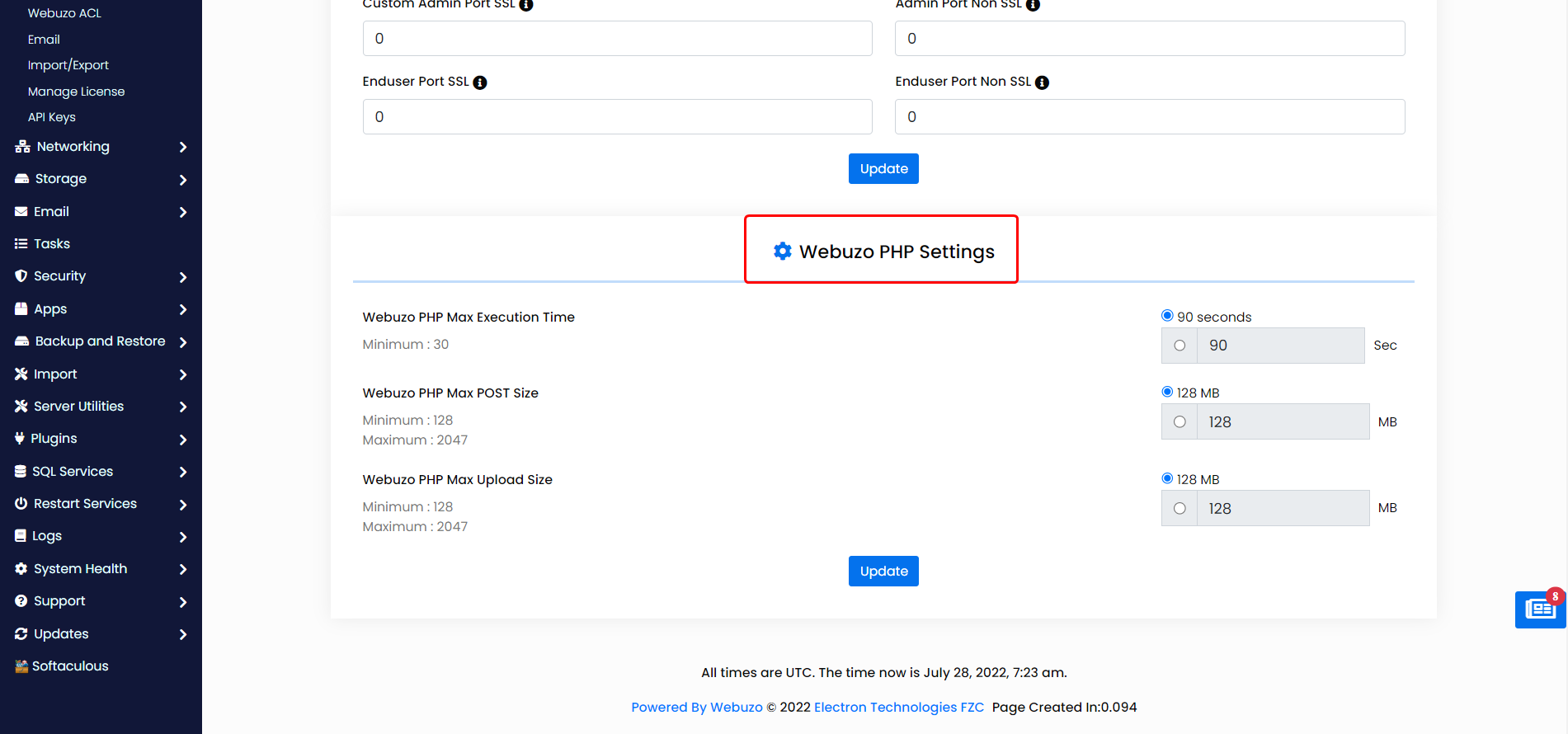Expand the System Health chevron
The width and height of the screenshot is (1568, 734).
point(183,569)
